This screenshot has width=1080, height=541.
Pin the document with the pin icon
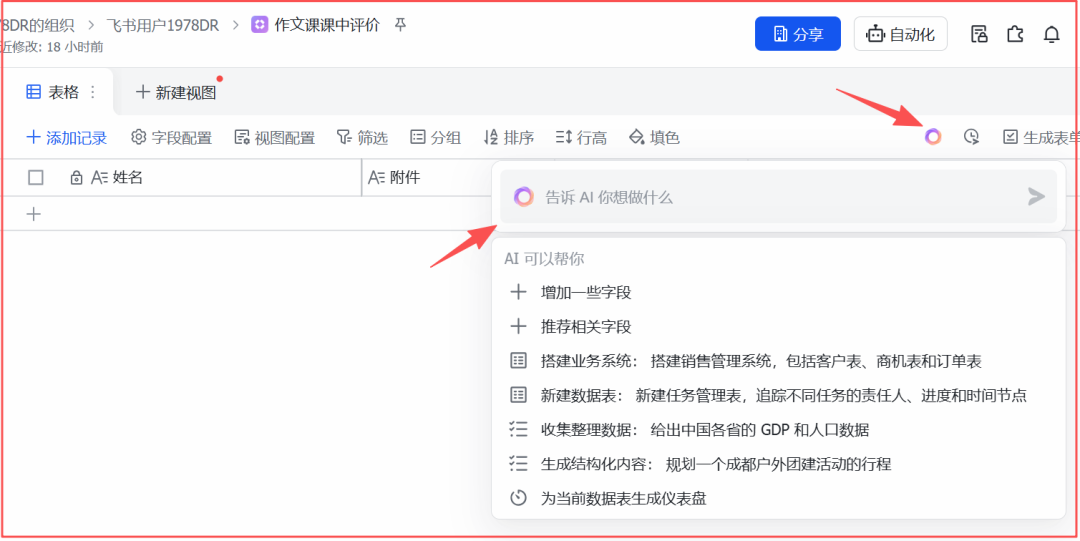click(x=399, y=25)
